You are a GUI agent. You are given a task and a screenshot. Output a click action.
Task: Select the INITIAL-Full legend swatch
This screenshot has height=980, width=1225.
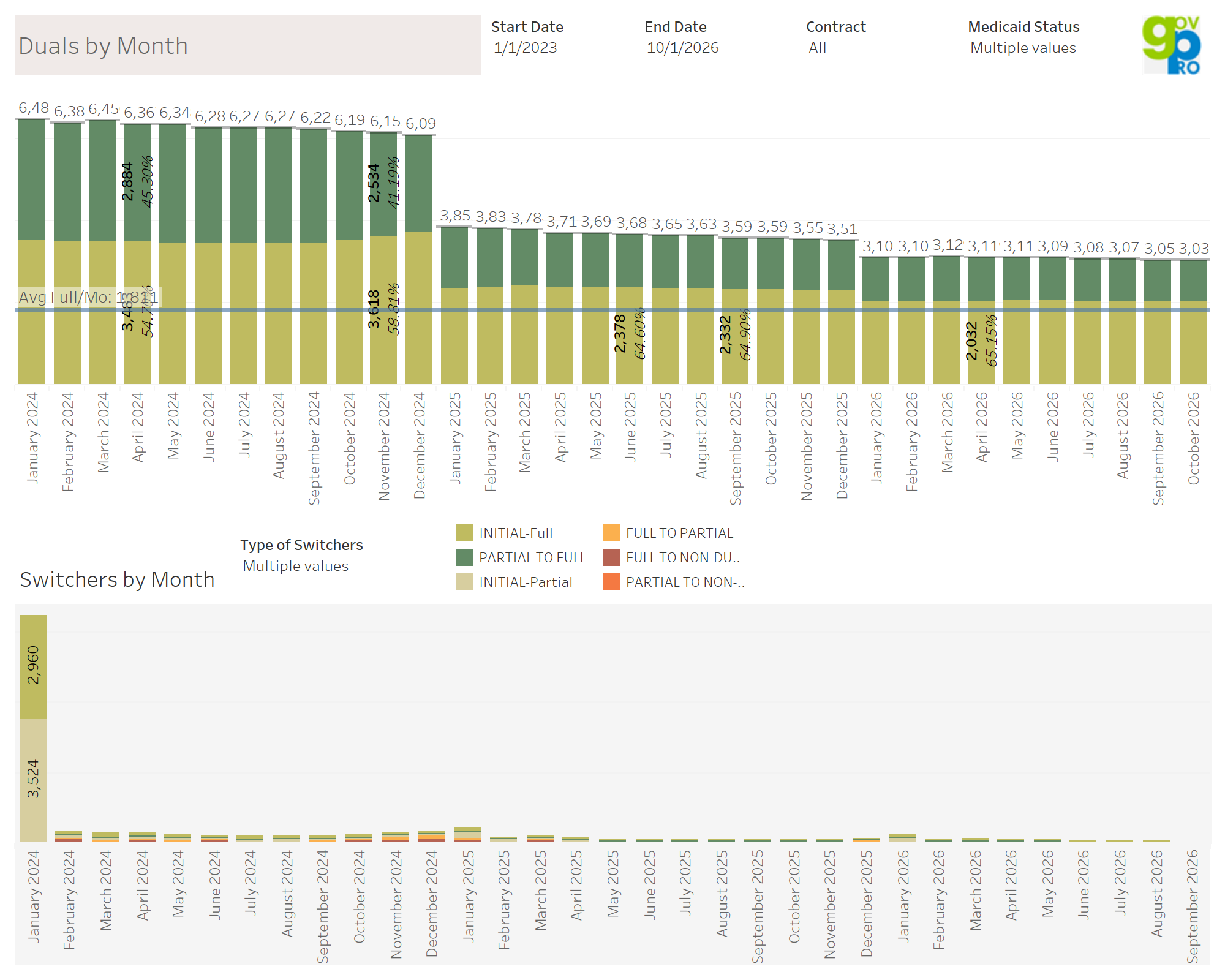[464, 533]
